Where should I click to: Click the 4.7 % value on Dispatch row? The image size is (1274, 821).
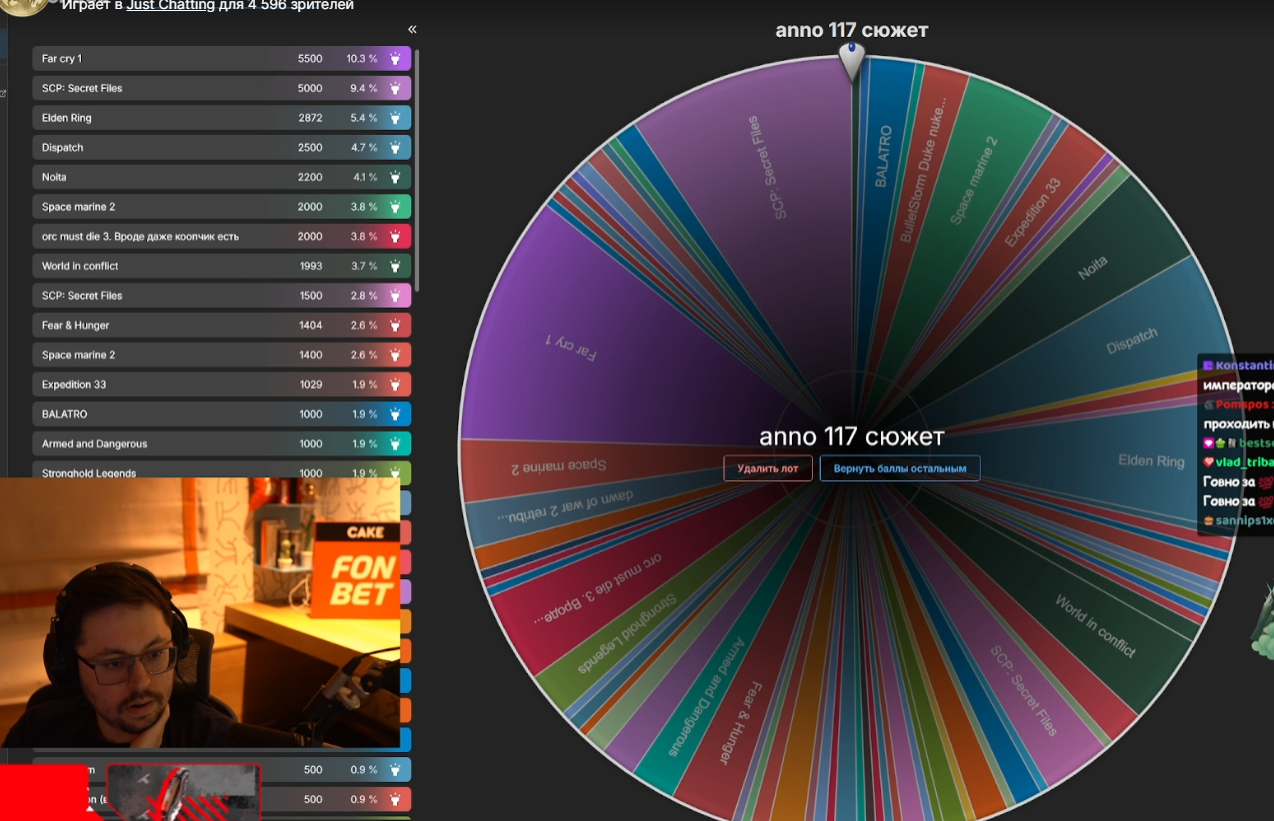(x=364, y=147)
